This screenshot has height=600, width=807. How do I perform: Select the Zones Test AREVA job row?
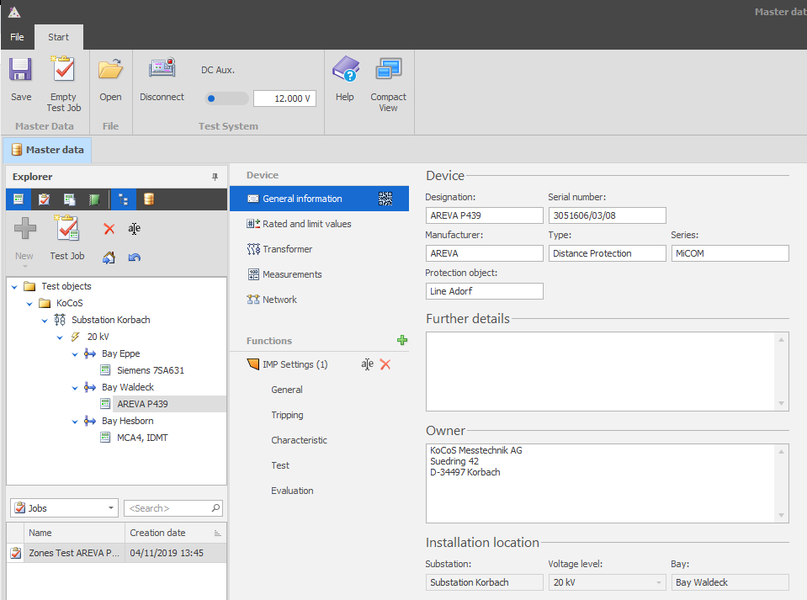point(116,553)
